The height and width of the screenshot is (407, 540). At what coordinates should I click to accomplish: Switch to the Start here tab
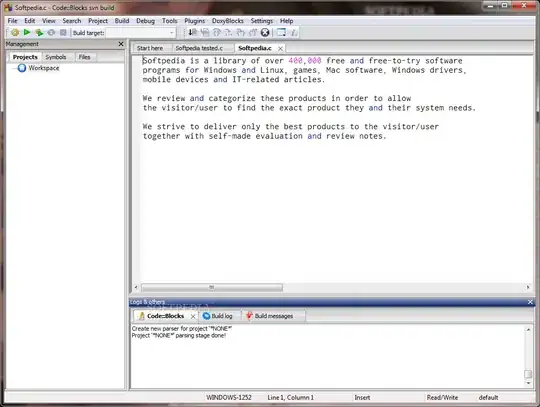pyautogui.click(x=150, y=48)
